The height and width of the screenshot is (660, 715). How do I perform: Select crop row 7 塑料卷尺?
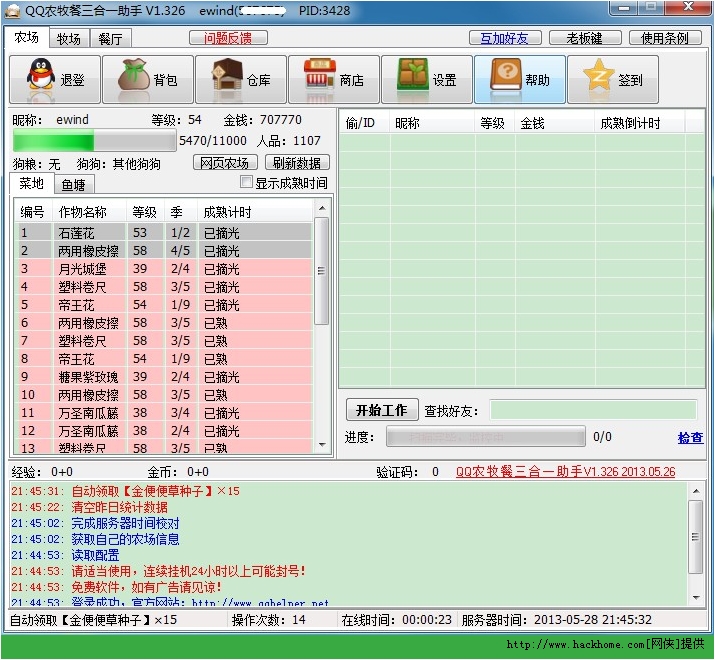click(163, 341)
